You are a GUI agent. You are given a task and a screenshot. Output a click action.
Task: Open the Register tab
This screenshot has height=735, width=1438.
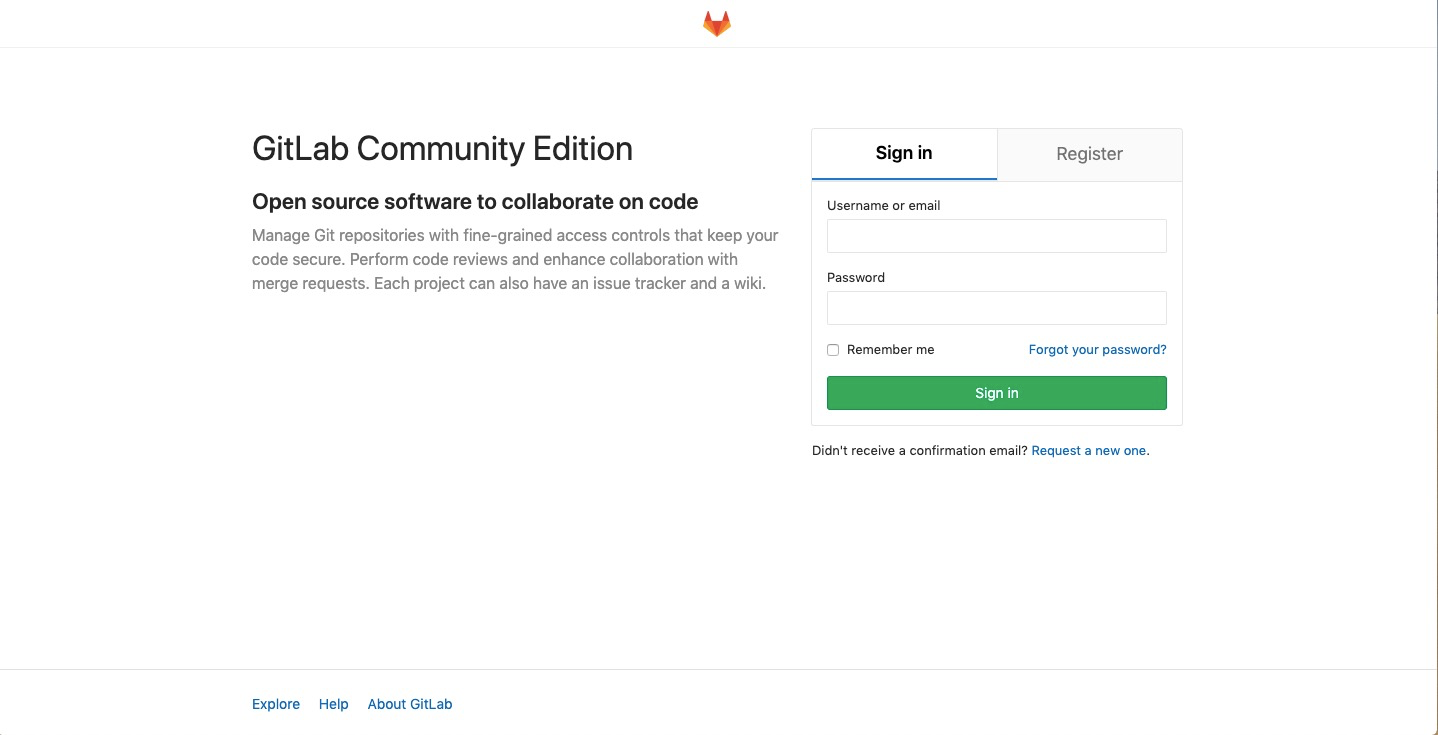[x=1089, y=154]
